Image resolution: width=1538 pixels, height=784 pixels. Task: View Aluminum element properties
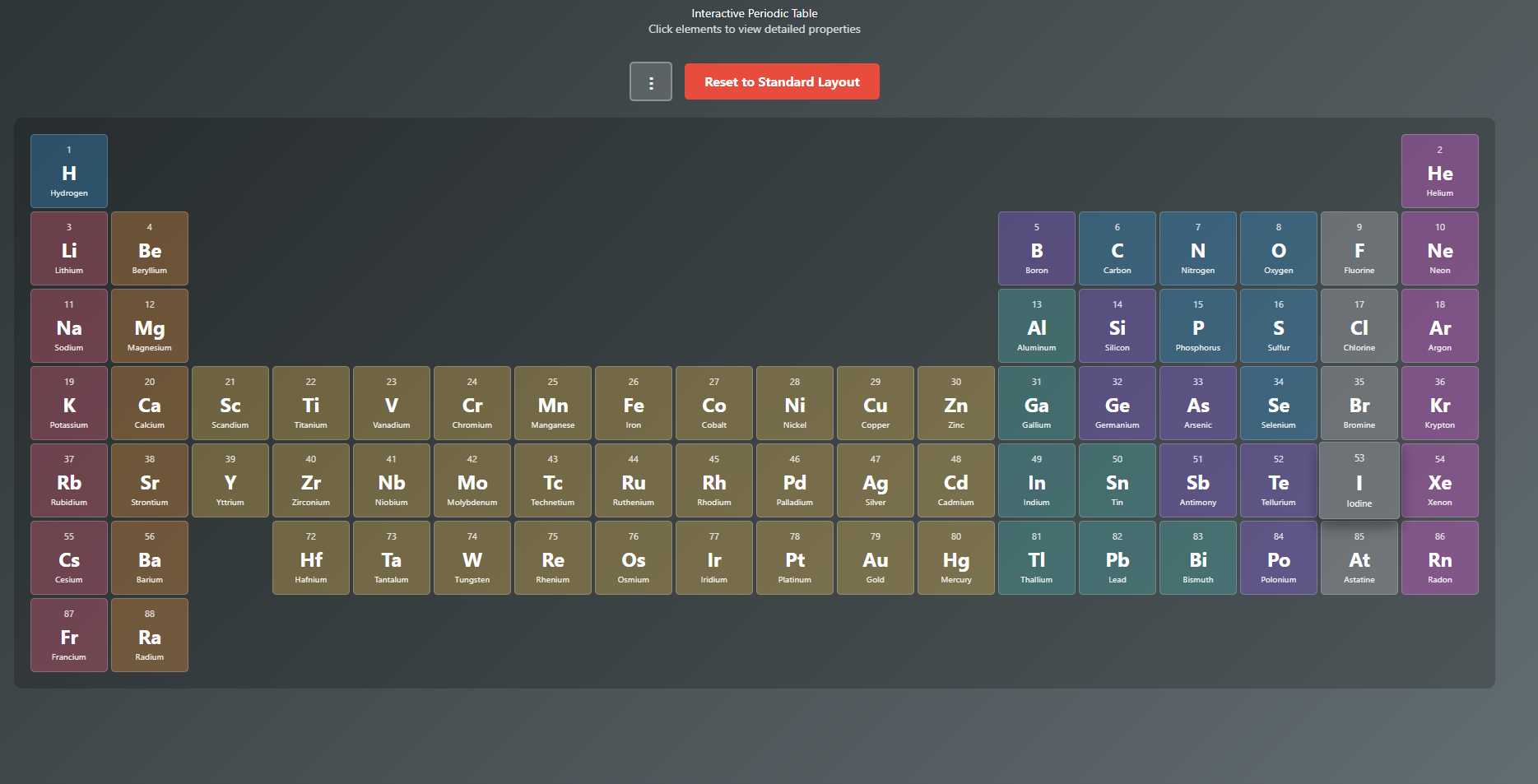(x=1037, y=326)
